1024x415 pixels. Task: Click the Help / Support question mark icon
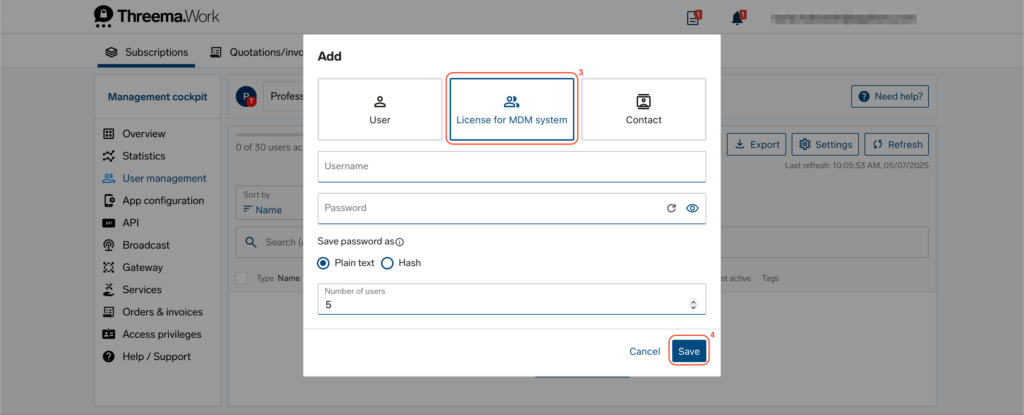(x=108, y=356)
